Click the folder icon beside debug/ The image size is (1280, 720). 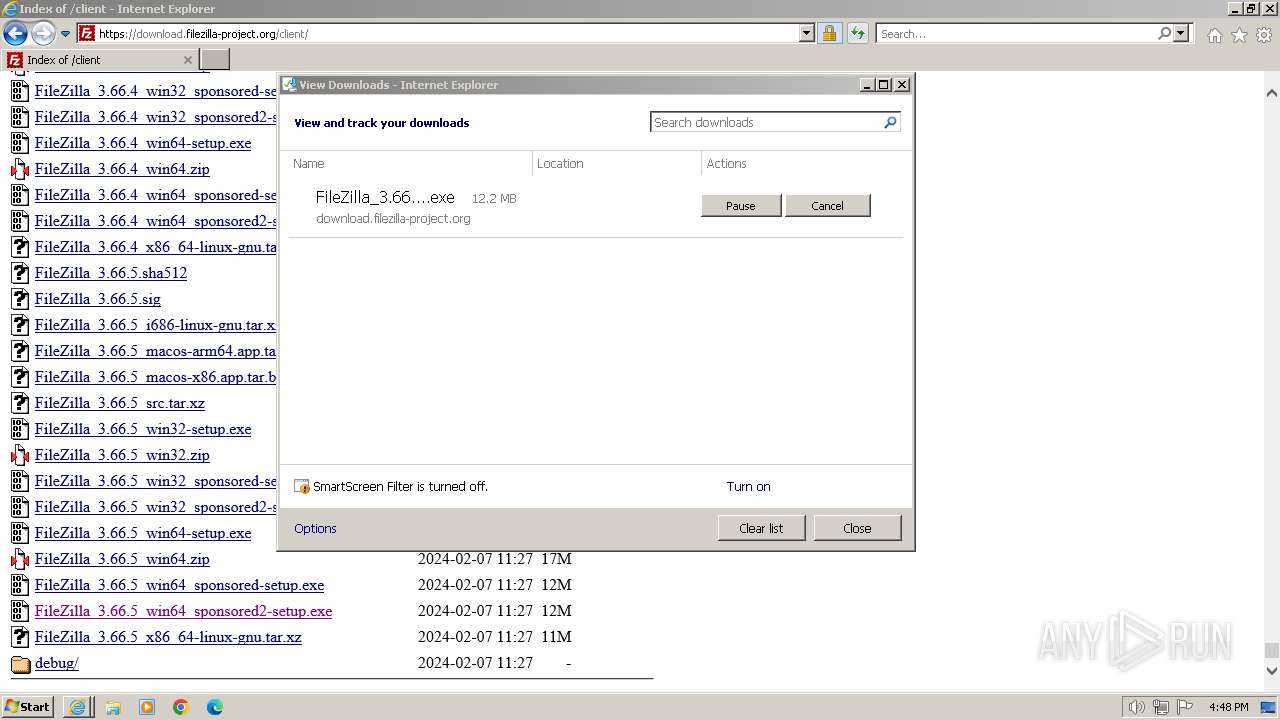click(x=20, y=663)
